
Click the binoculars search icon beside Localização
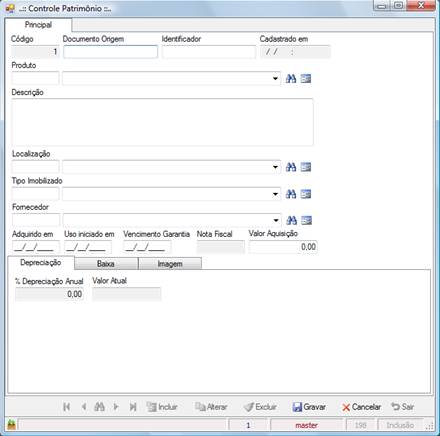[x=291, y=167]
